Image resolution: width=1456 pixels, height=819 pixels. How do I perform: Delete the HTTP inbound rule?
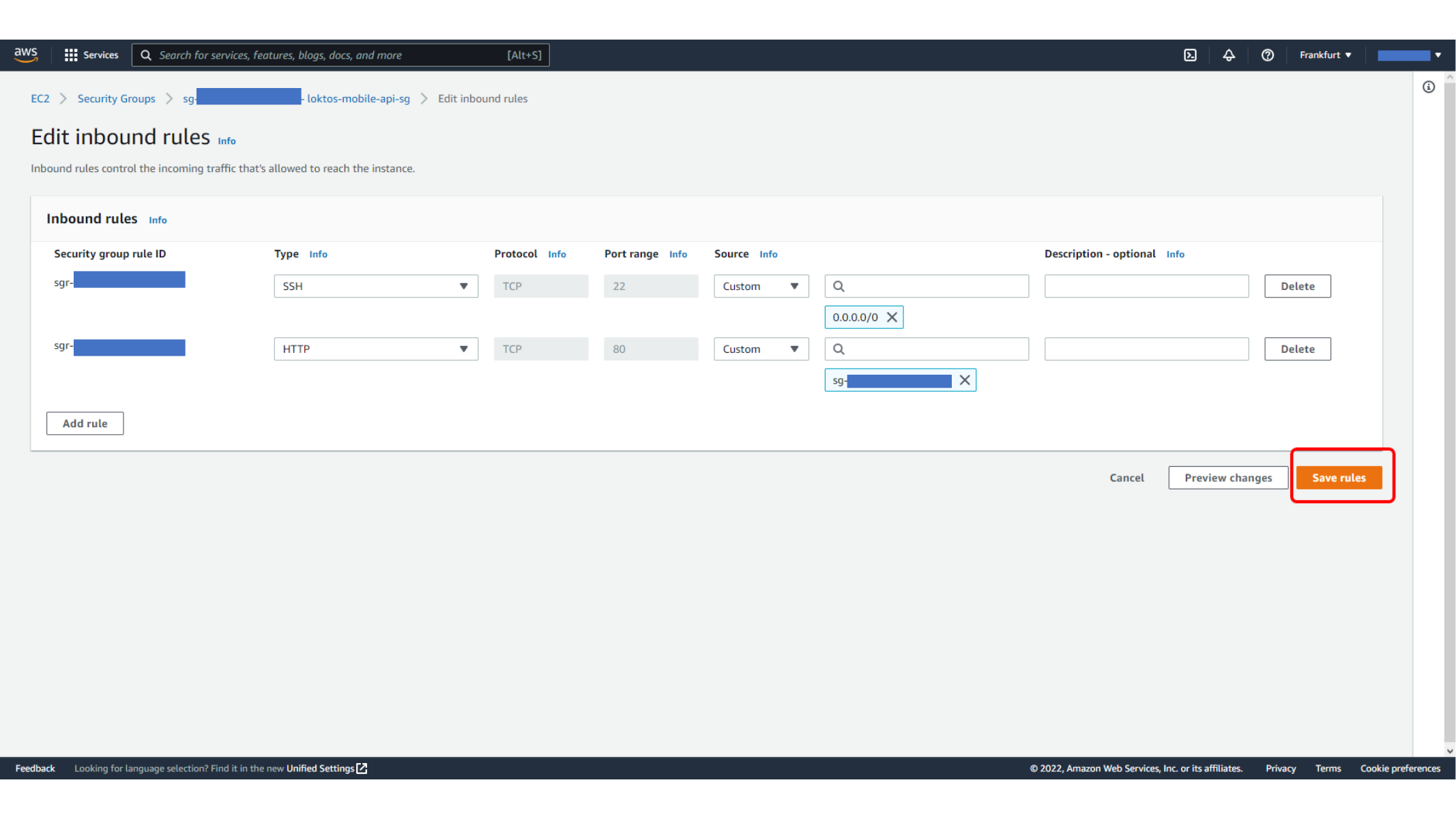1297,349
